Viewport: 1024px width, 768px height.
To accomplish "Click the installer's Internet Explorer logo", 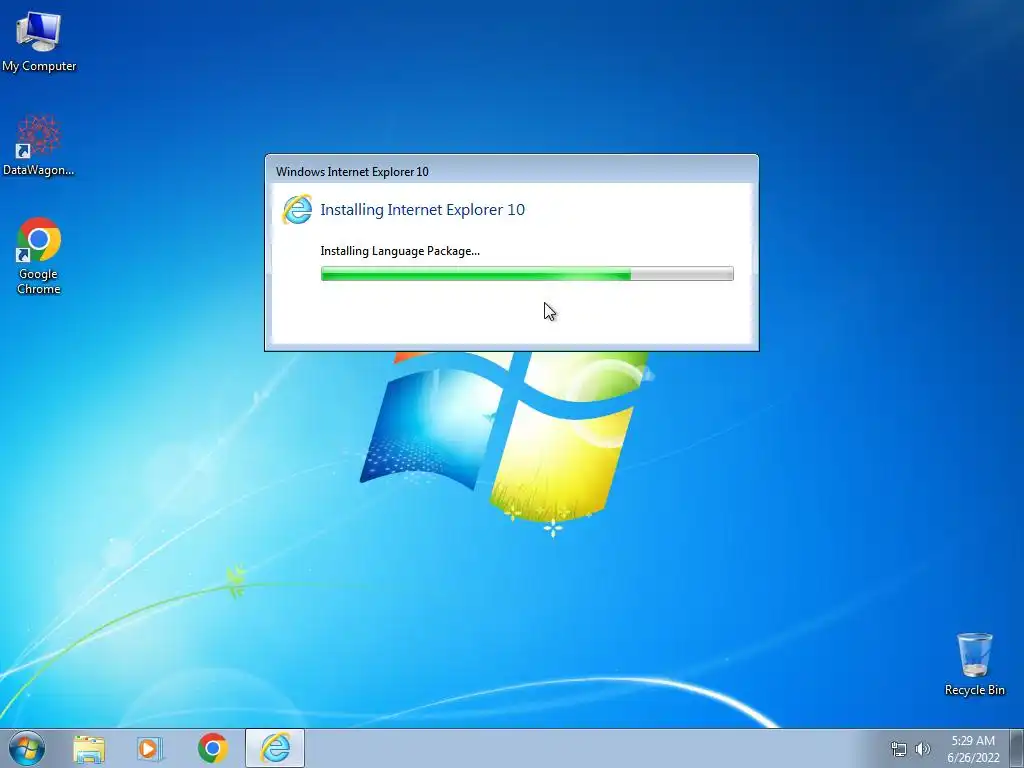I will tap(297, 210).
